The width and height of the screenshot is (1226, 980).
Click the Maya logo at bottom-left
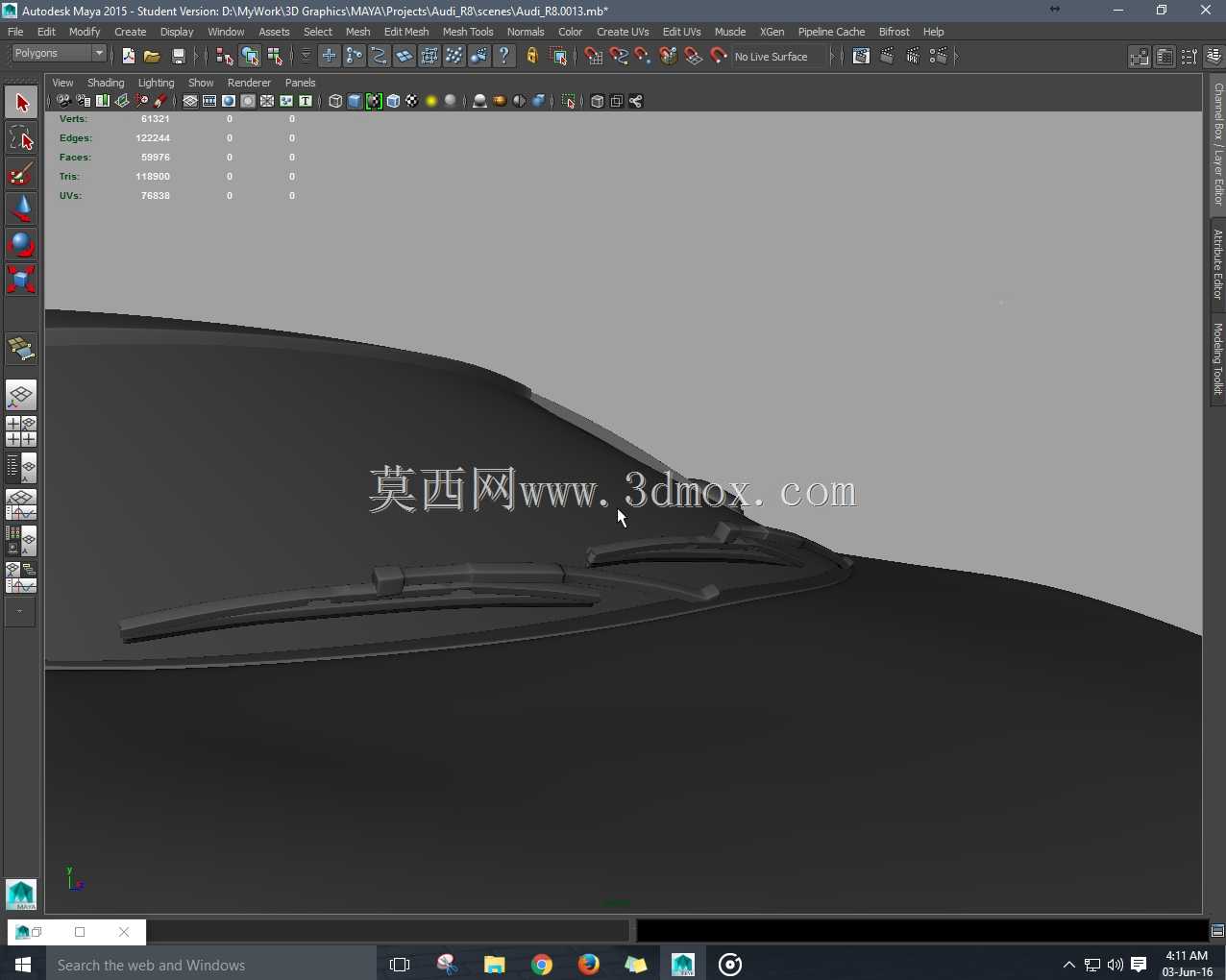pos(21,894)
